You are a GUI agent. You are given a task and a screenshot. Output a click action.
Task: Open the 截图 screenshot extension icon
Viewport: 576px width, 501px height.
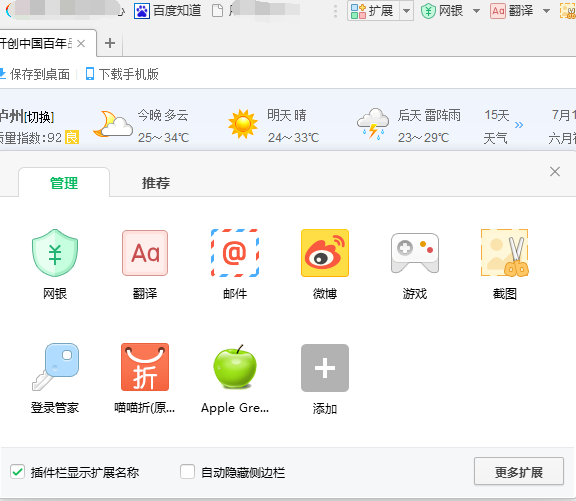(x=505, y=253)
